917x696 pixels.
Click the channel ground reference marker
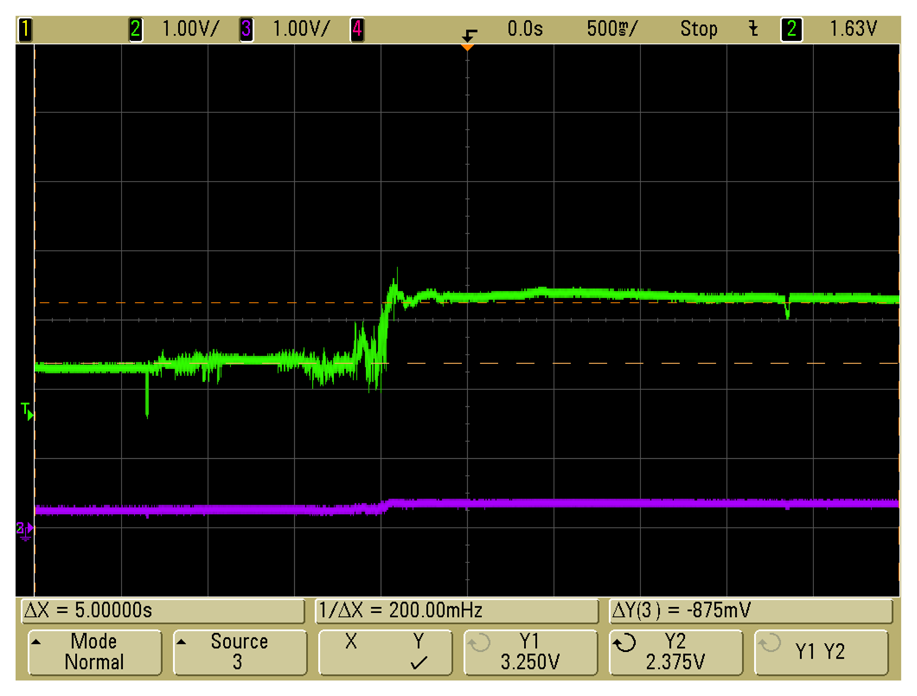(x=23, y=529)
